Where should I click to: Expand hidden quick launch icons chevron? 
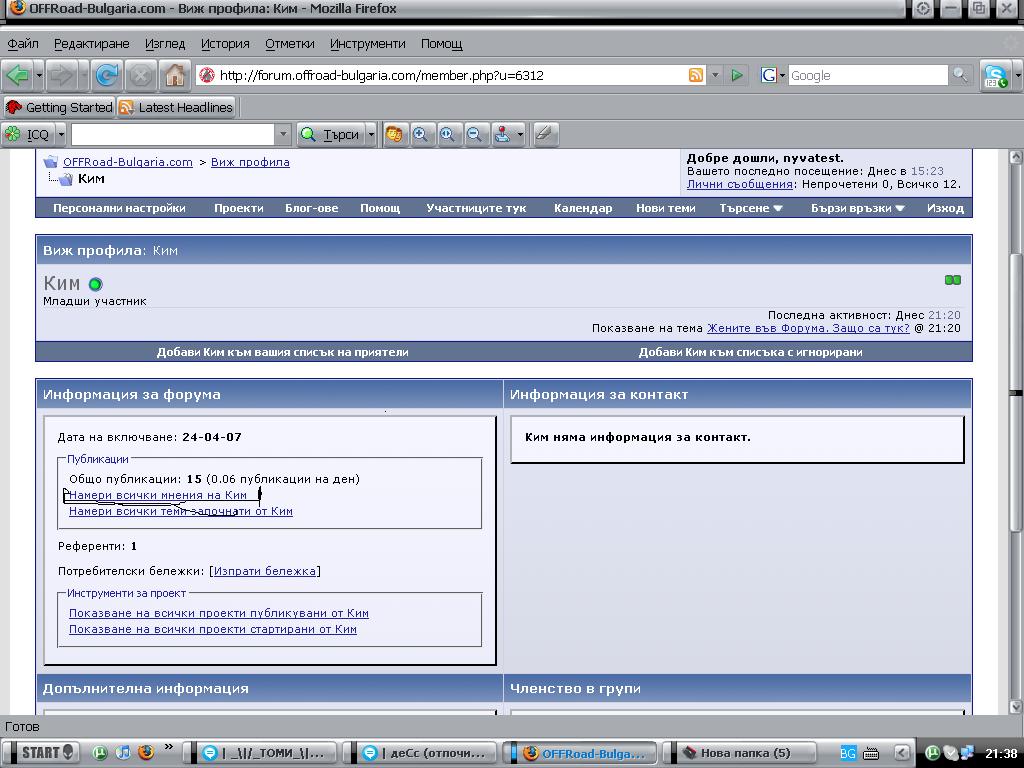tap(169, 746)
